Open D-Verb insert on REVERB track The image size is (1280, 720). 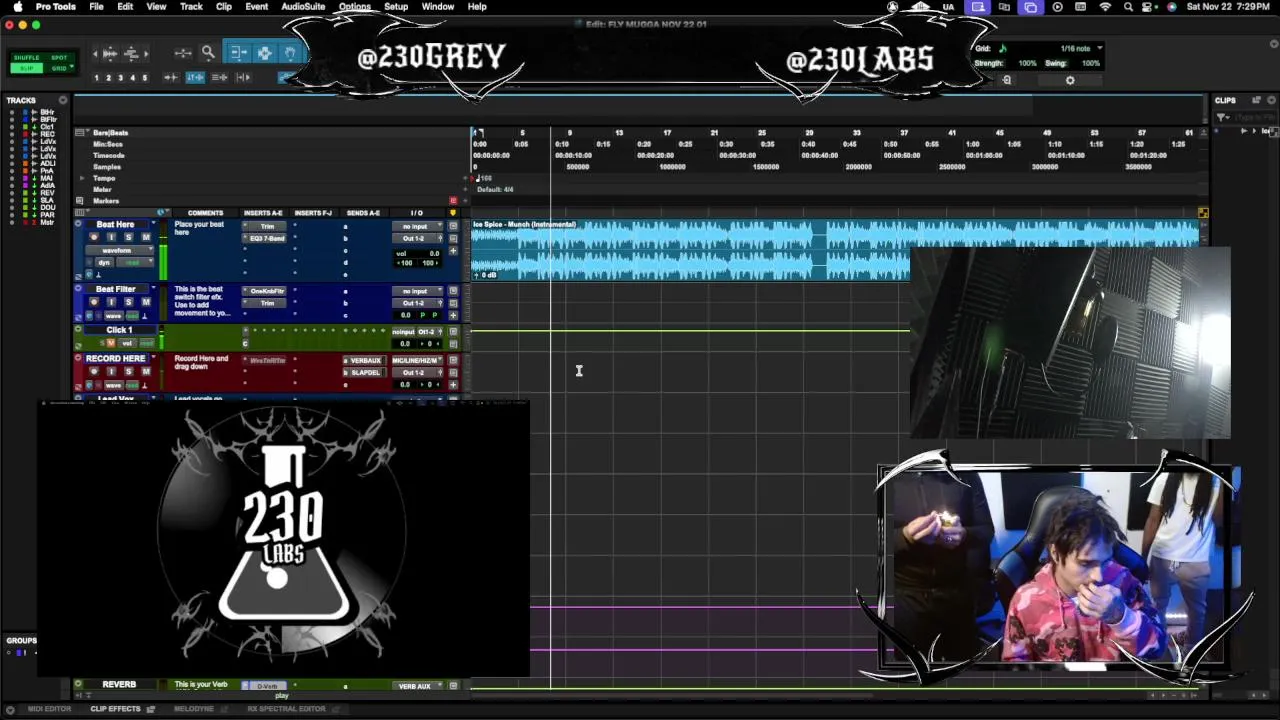click(266, 686)
